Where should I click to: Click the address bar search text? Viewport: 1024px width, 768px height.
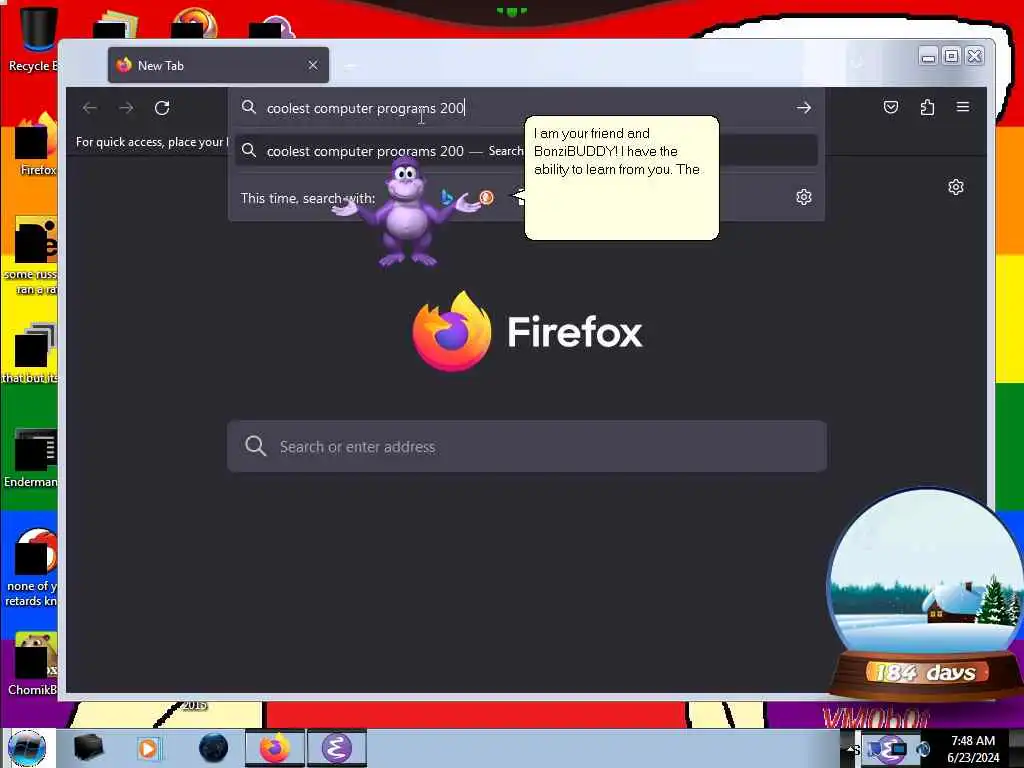(x=366, y=108)
